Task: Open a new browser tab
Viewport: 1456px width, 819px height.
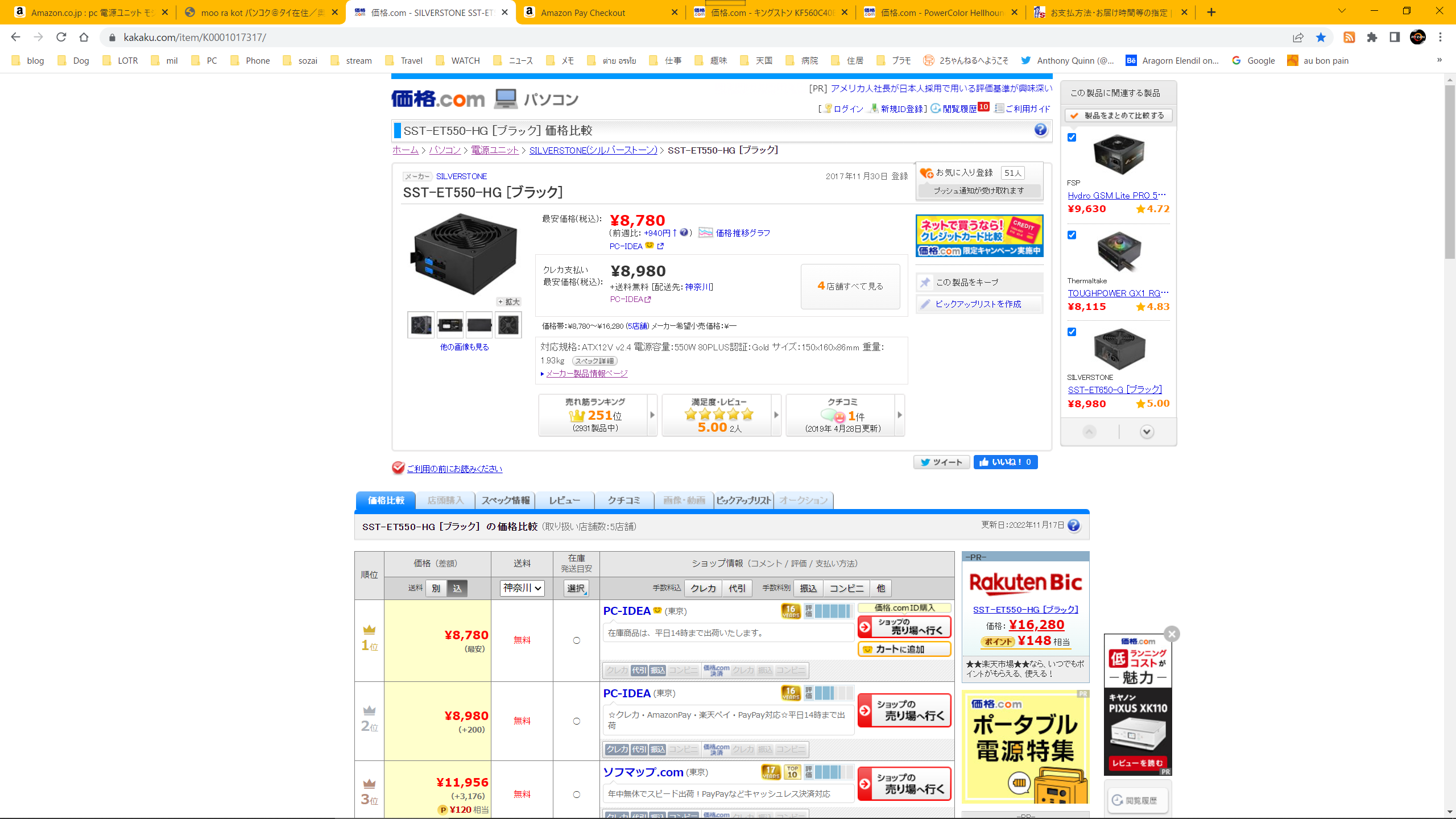Action: [1211, 12]
